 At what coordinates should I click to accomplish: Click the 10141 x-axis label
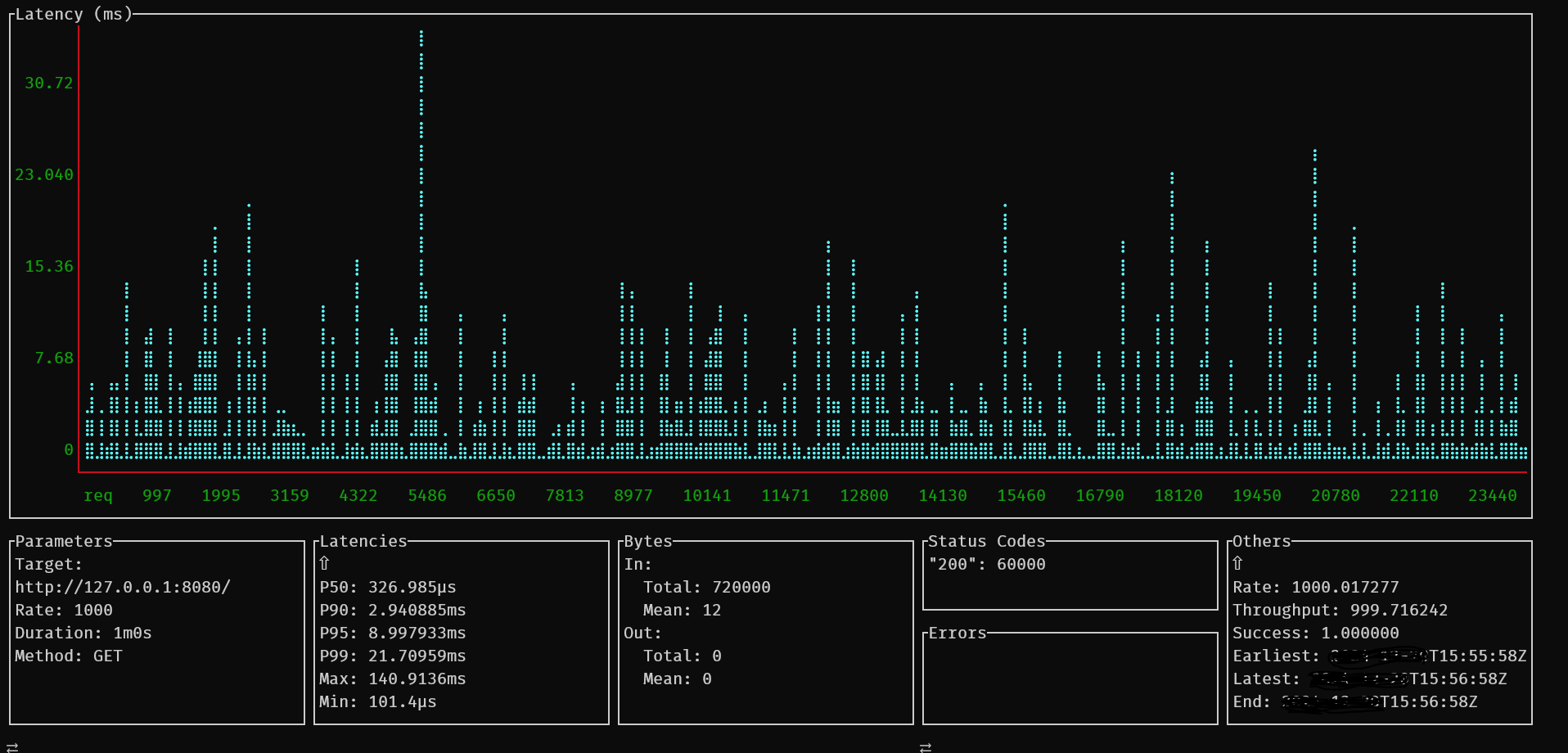[x=707, y=495]
